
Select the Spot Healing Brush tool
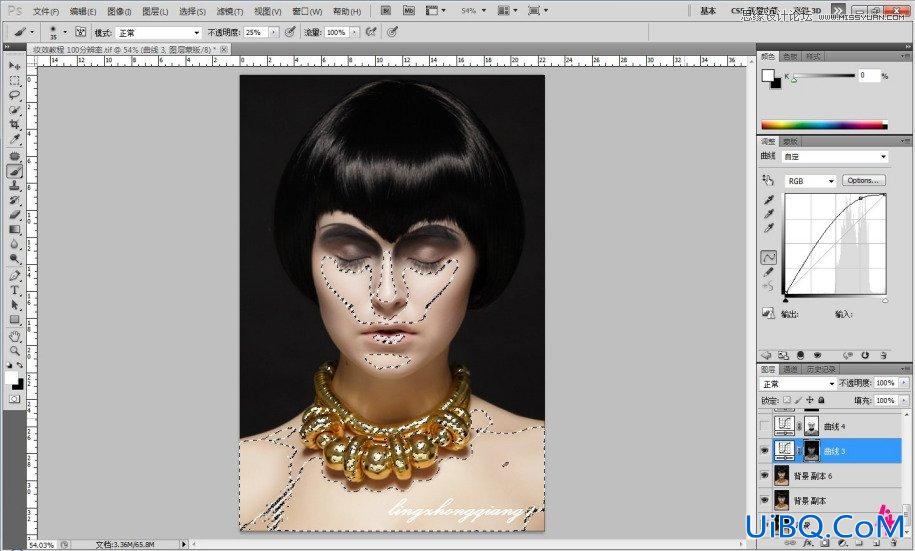[15, 156]
